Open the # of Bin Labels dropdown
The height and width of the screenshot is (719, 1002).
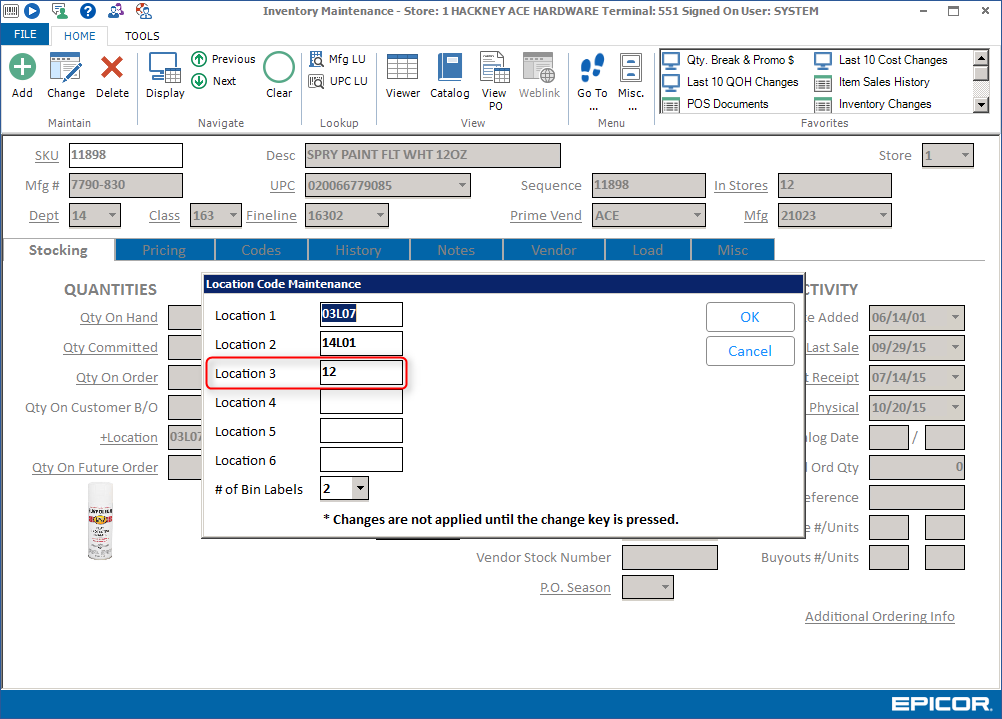coord(360,488)
